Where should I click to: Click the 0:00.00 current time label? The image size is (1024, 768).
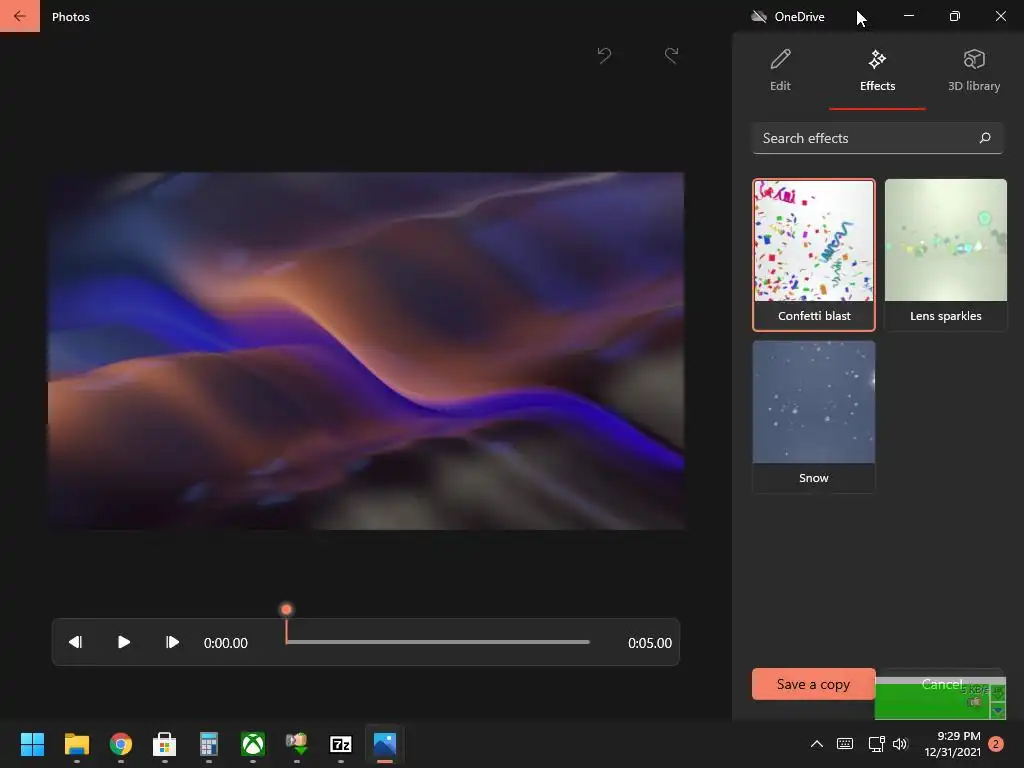coord(225,643)
